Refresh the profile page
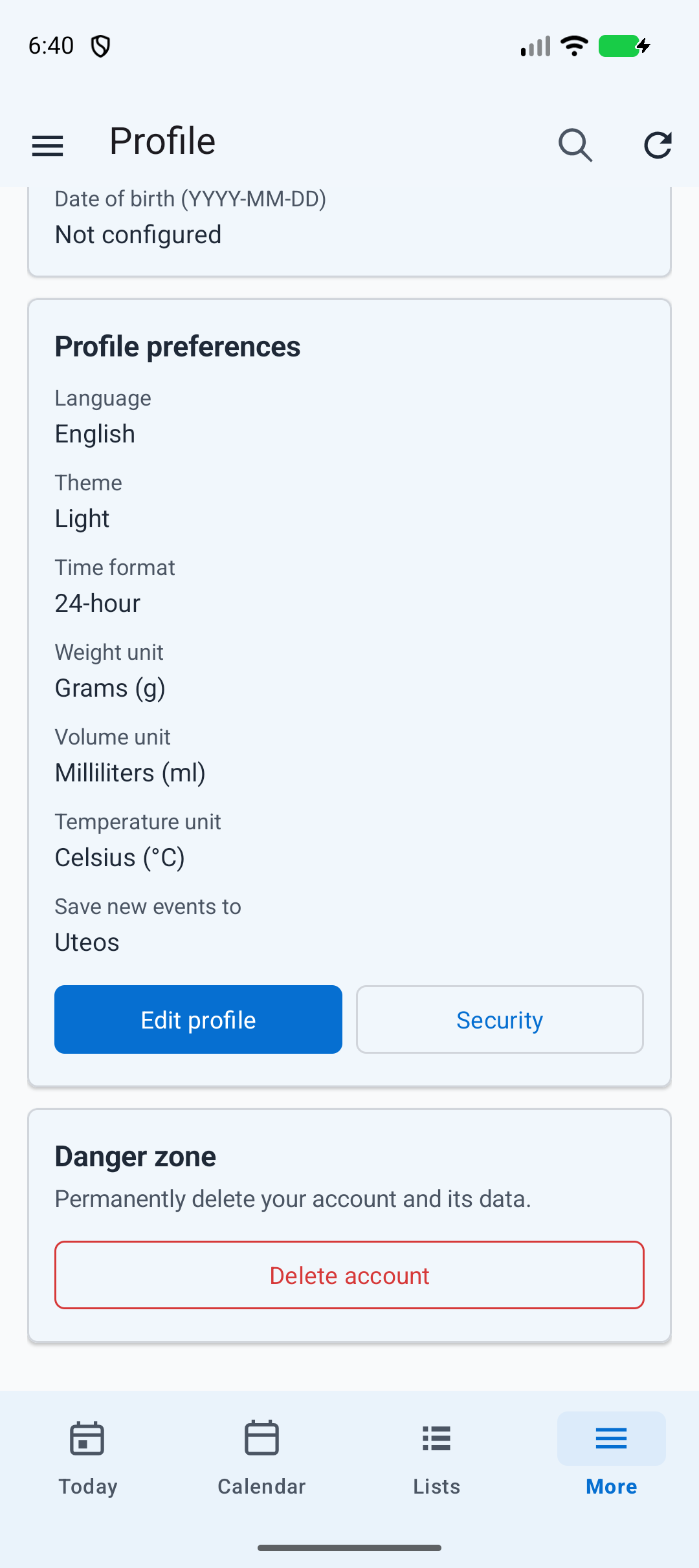This screenshot has width=699, height=1568. point(658,145)
